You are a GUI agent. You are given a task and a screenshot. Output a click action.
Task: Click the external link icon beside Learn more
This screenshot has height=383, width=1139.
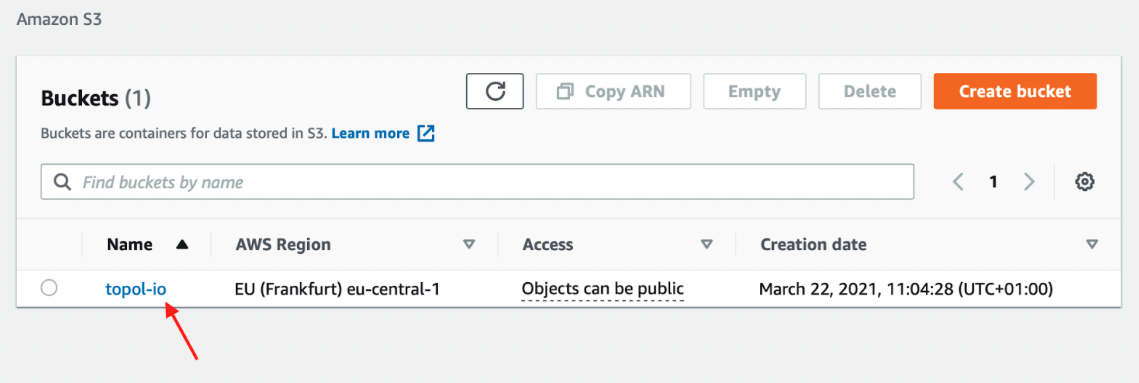[426, 134]
